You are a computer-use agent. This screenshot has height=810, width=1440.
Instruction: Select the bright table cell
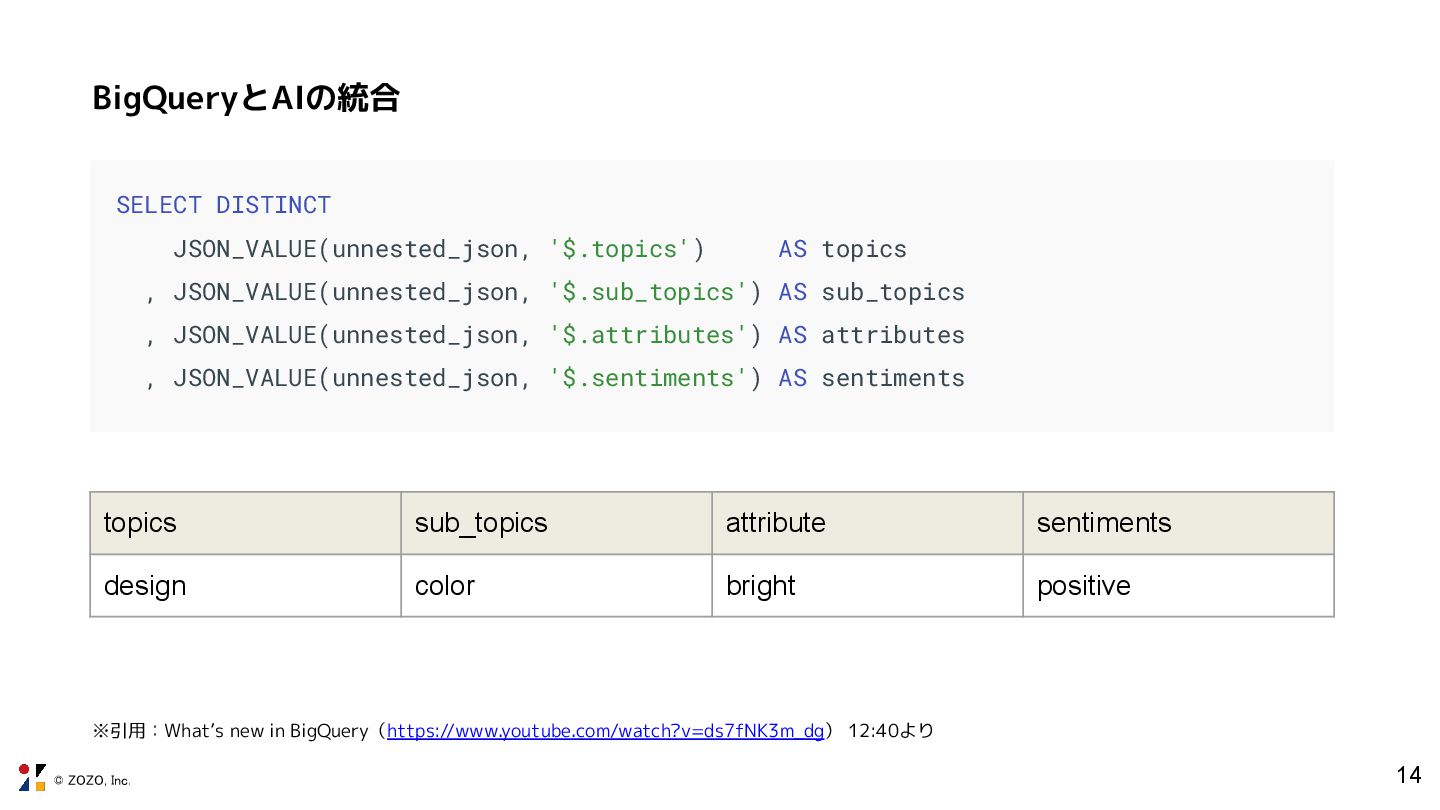point(867,586)
